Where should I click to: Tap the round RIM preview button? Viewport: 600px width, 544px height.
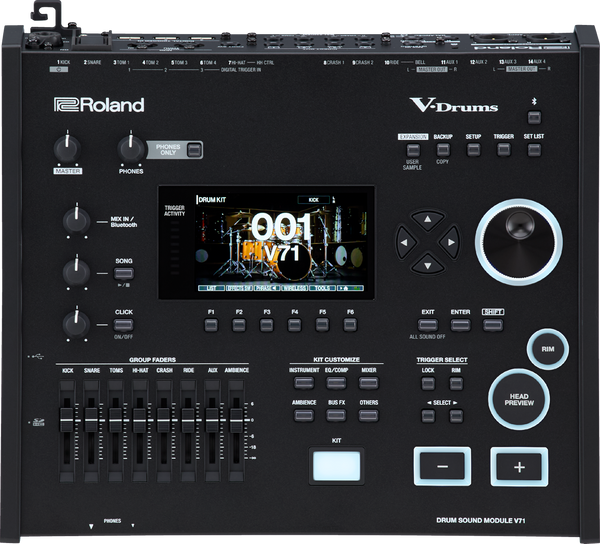(x=548, y=349)
